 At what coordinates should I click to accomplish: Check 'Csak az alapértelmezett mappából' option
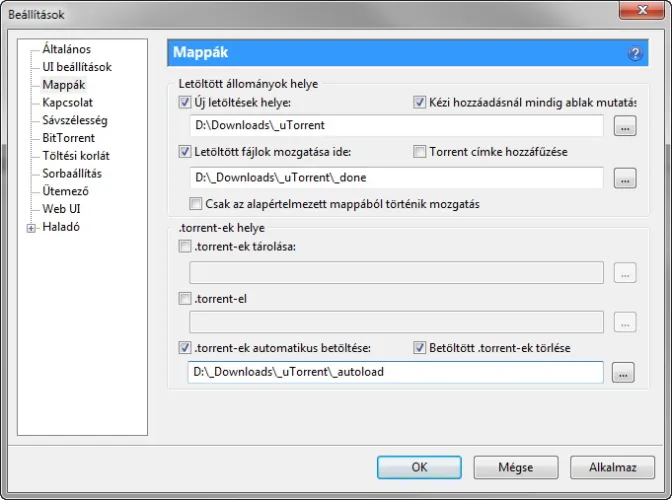[197, 204]
